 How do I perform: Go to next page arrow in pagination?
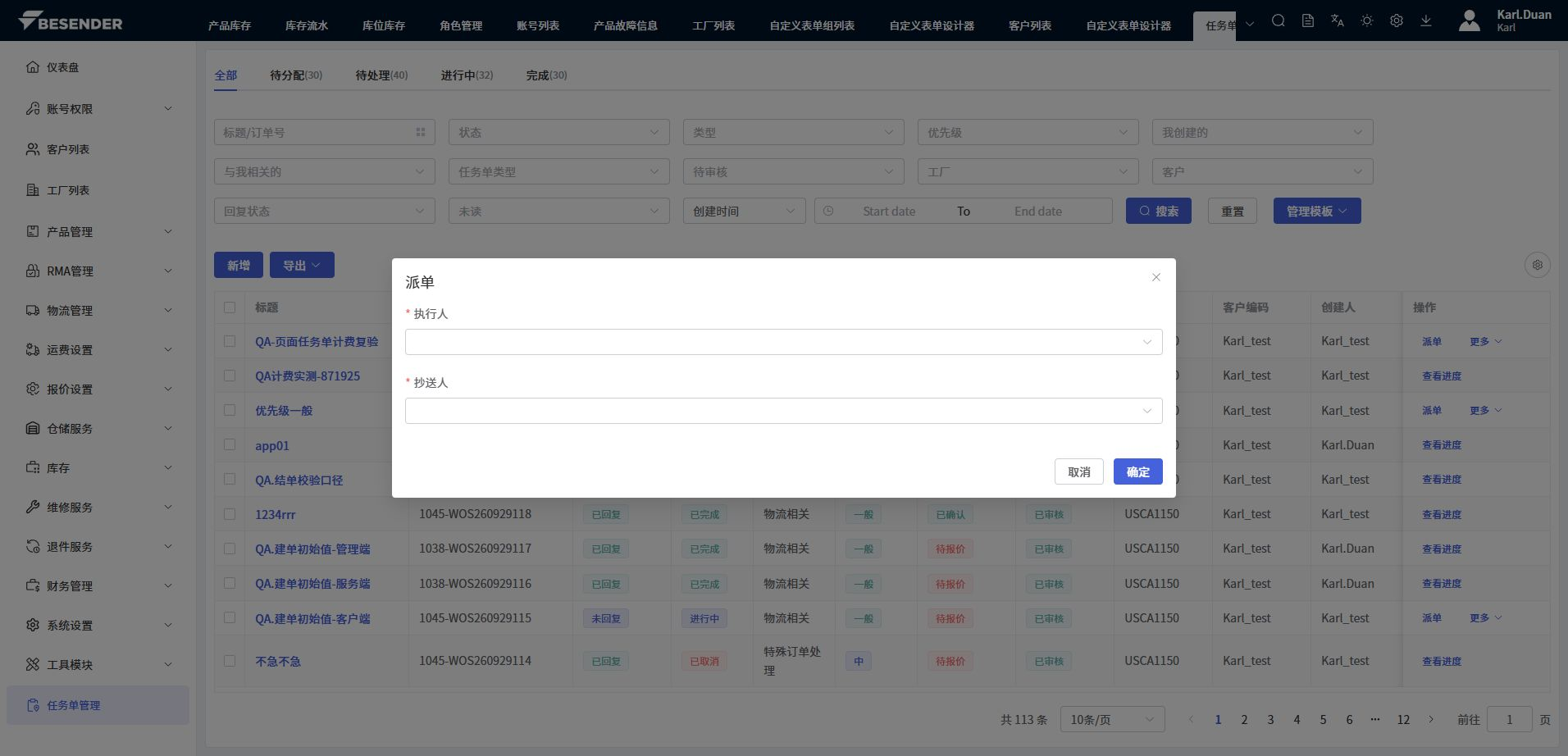1431,719
